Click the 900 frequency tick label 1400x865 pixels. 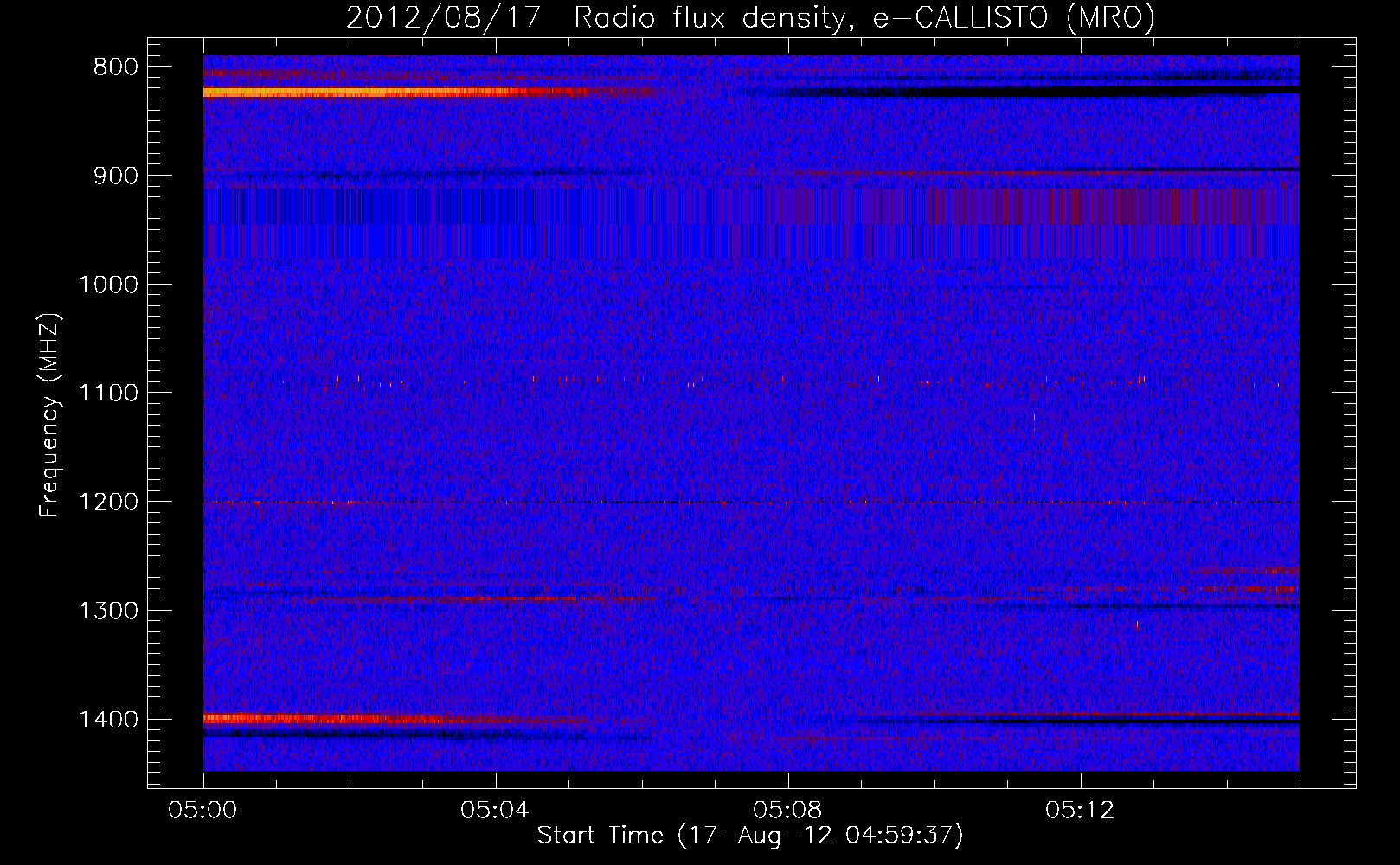click(116, 176)
